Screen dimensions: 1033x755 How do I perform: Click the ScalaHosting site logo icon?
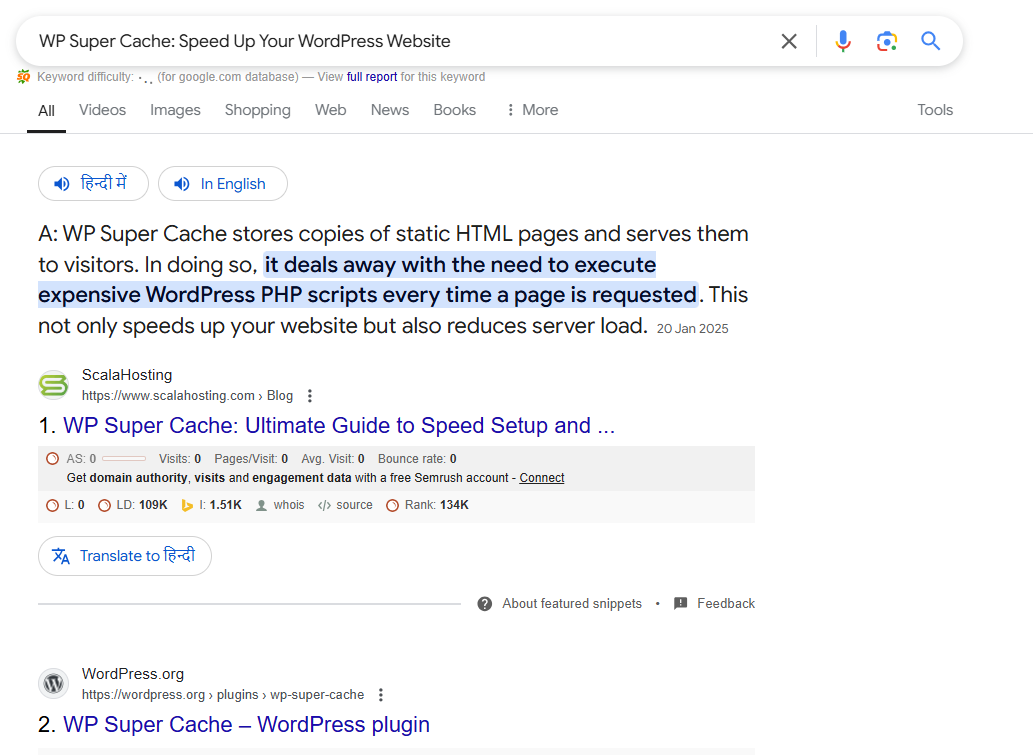[x=54, y=385]
